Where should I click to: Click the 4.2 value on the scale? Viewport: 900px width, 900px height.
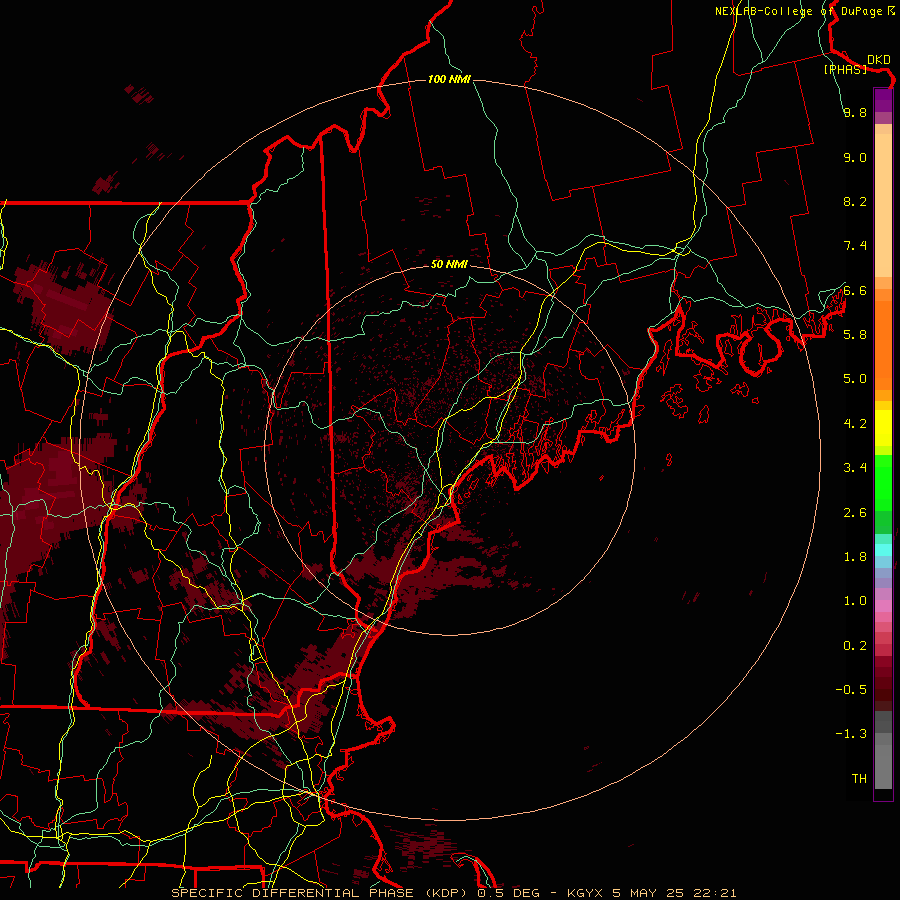[855, 424]
